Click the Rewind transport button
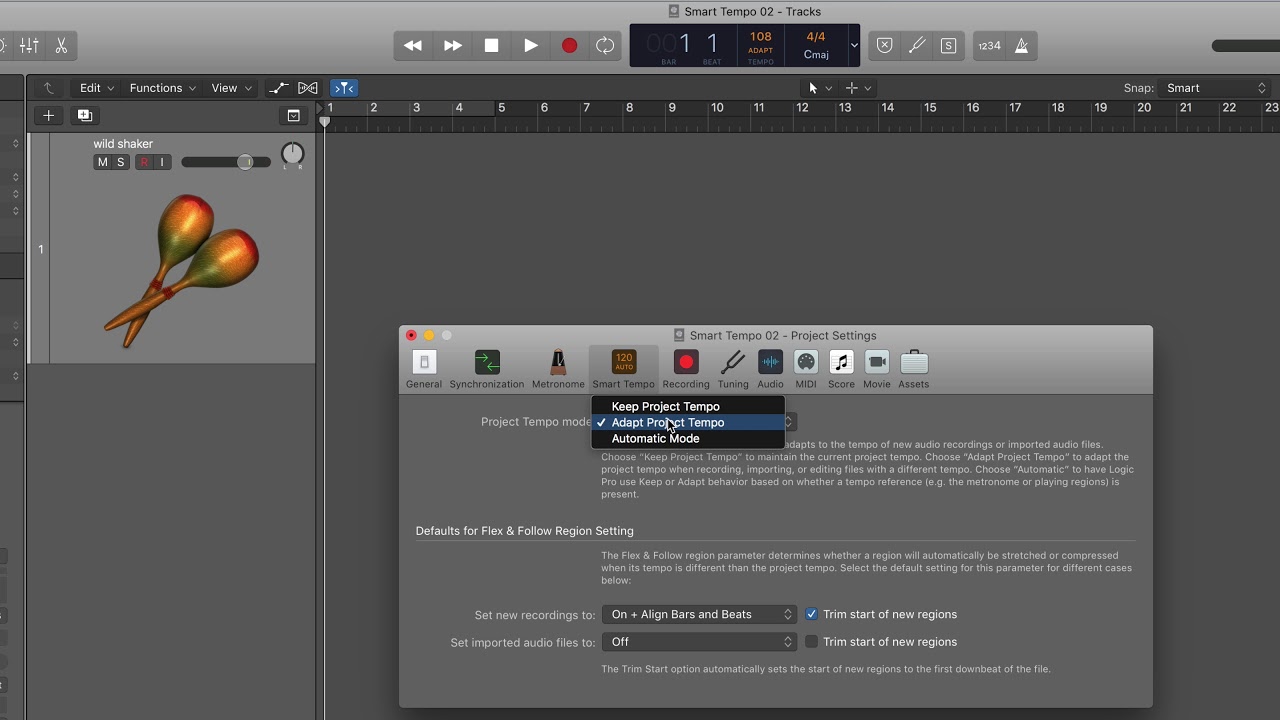1280x720 pixels. click(x=412, y=46)
